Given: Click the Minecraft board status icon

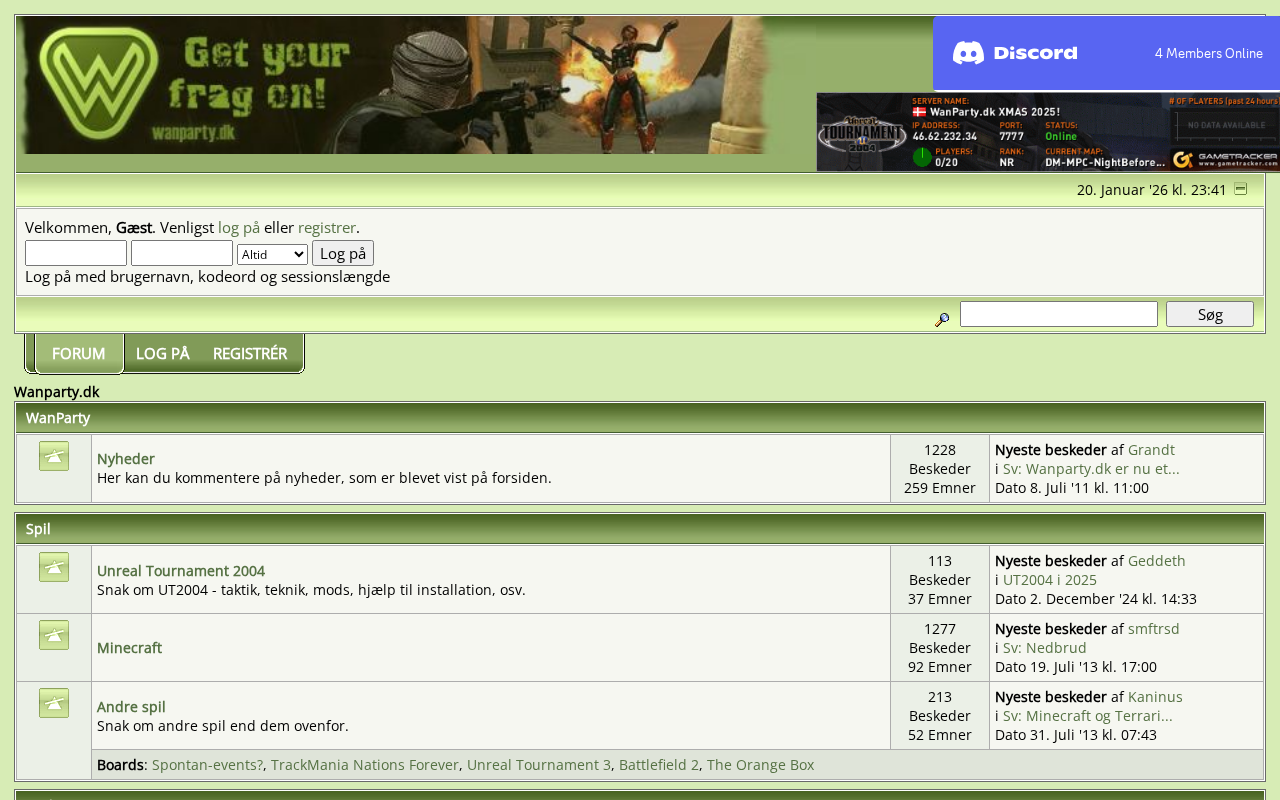Looking at the screenshot, I should click(x=54, y=635).
